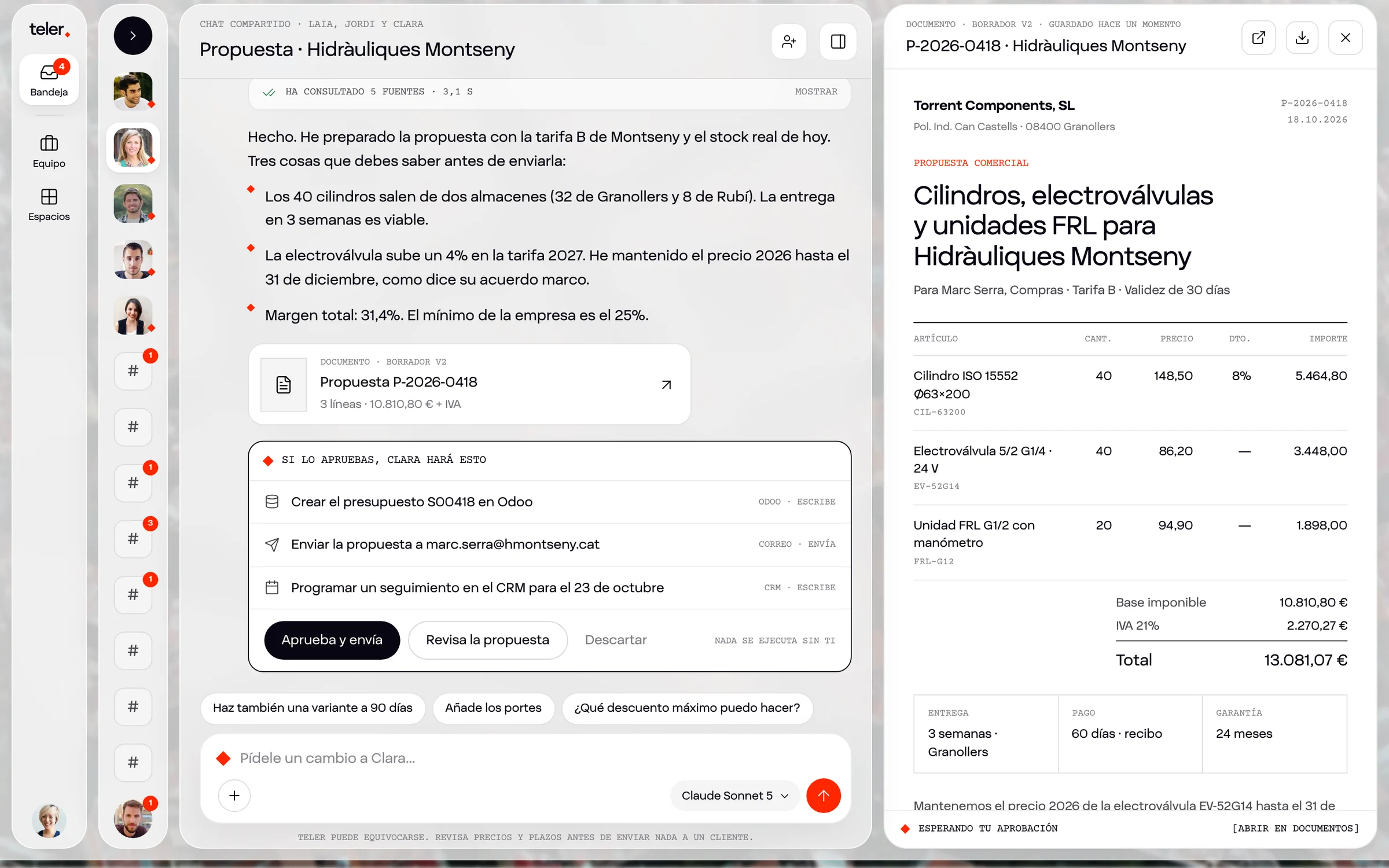Open the Bandeja inbox

click(x=49, y=80)
